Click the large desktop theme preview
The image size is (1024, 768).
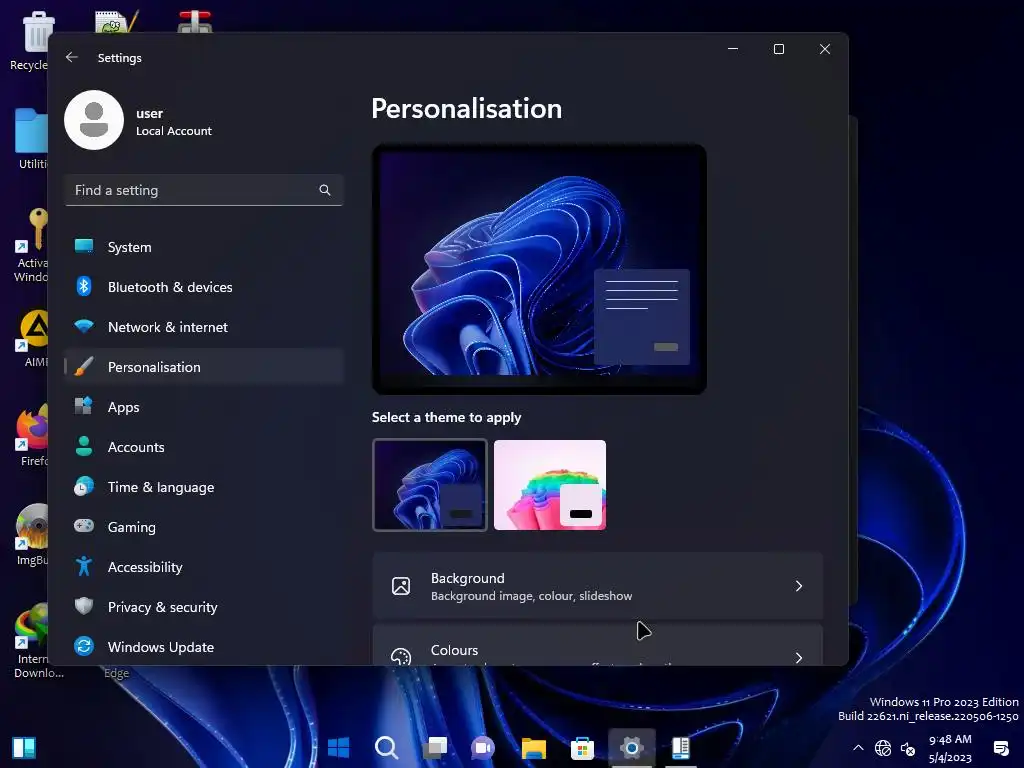[539, 269]
